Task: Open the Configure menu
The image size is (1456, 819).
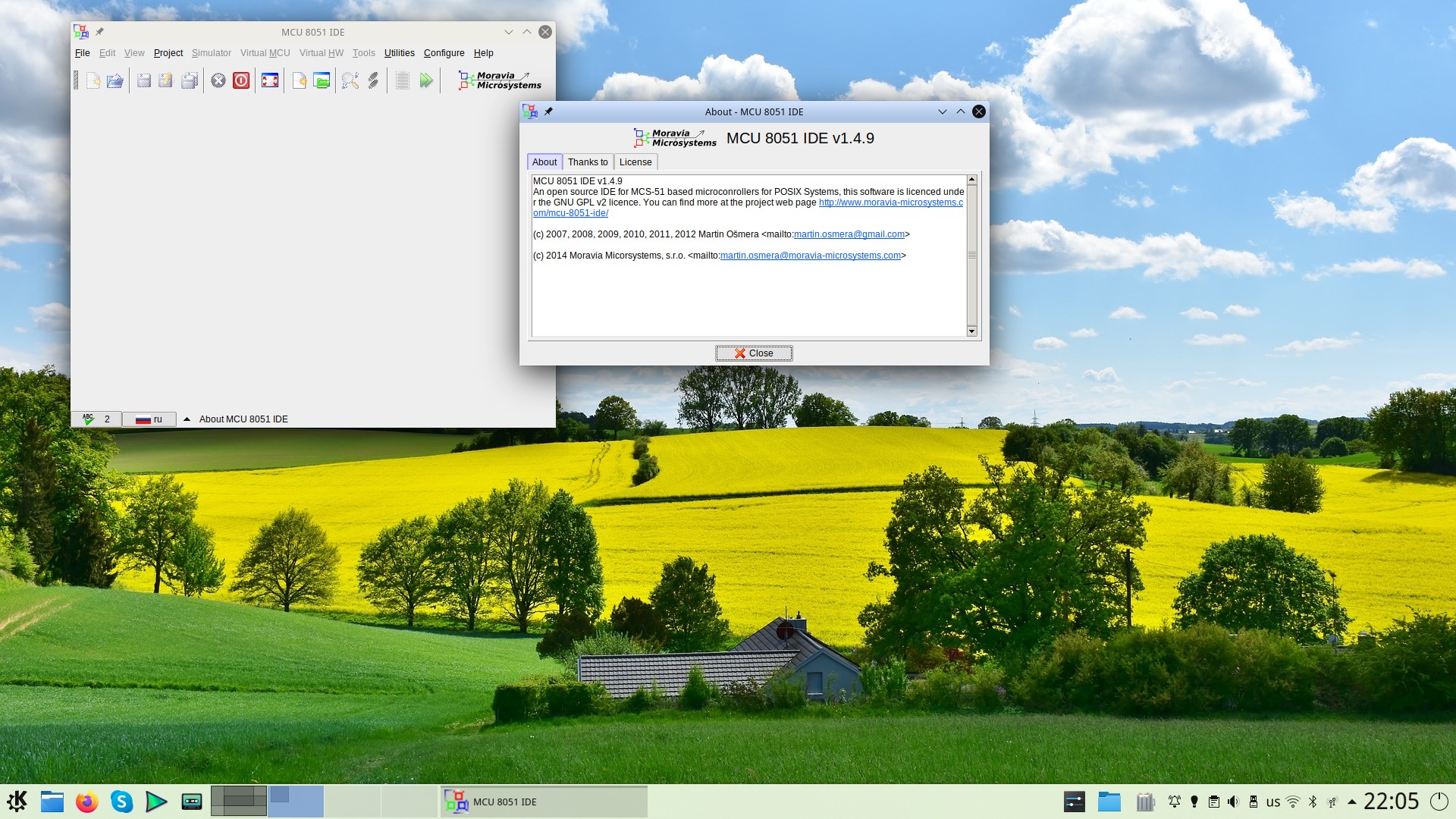Action: pyautogui.click(x=444, y=53)
